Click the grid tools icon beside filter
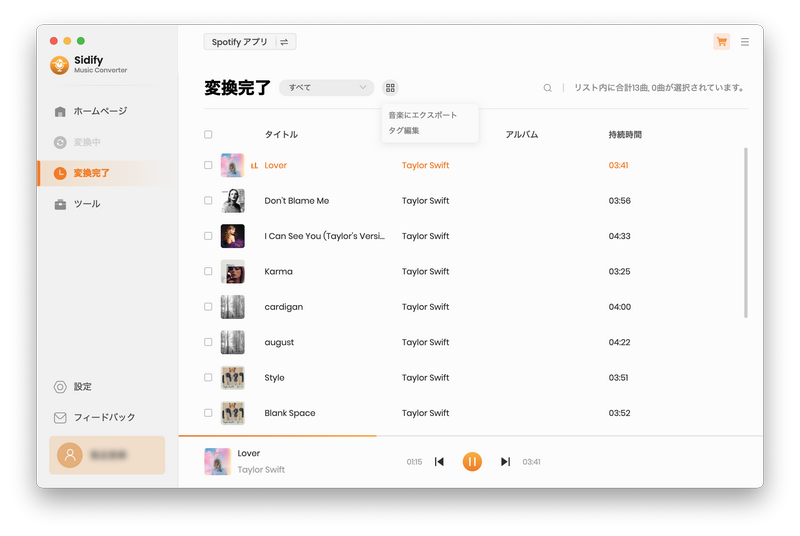The height and width of the screenshot is (536, 800). (x=390, y=88)
